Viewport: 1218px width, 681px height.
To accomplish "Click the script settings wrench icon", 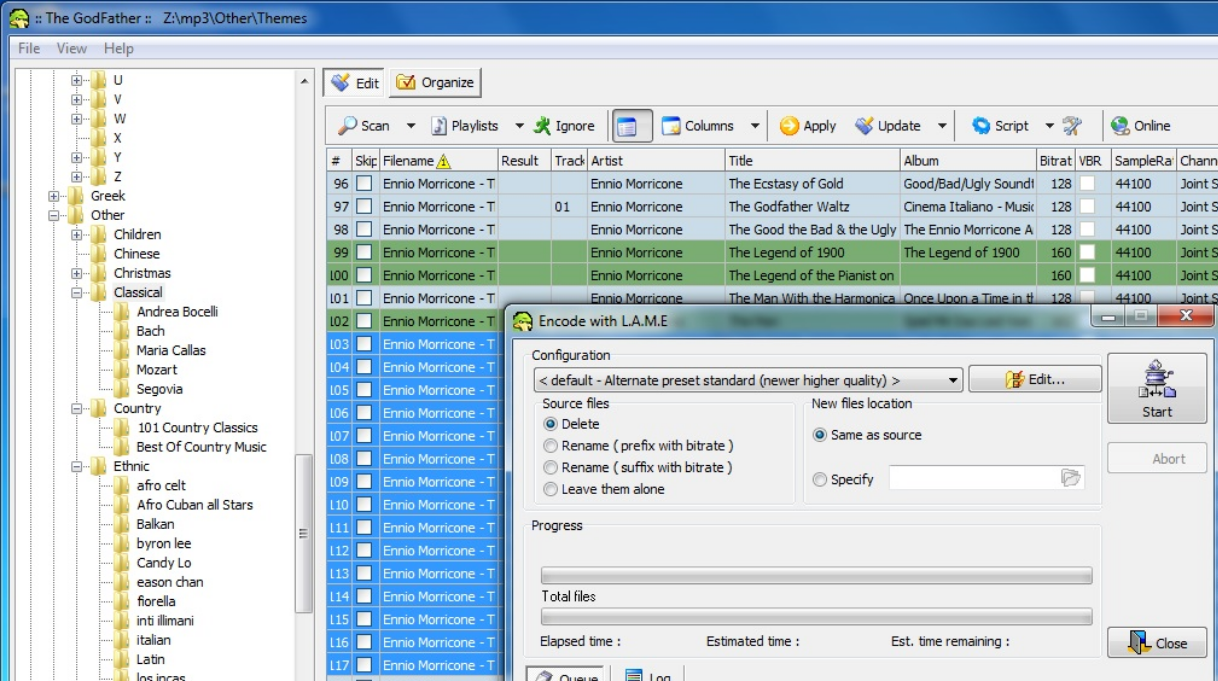I will pyautogui.click(x=1072, y=126).
